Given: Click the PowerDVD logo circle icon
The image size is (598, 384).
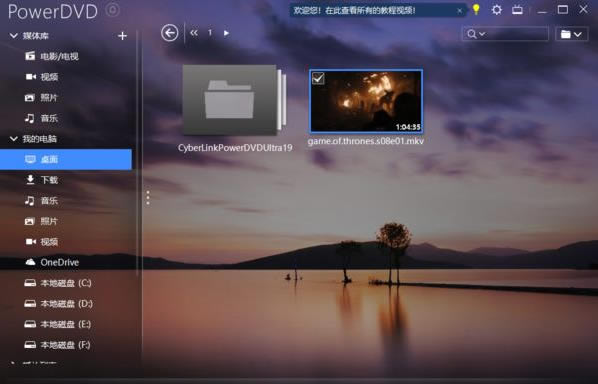Looking at the screenshot, I should click(x=113, y=10).
